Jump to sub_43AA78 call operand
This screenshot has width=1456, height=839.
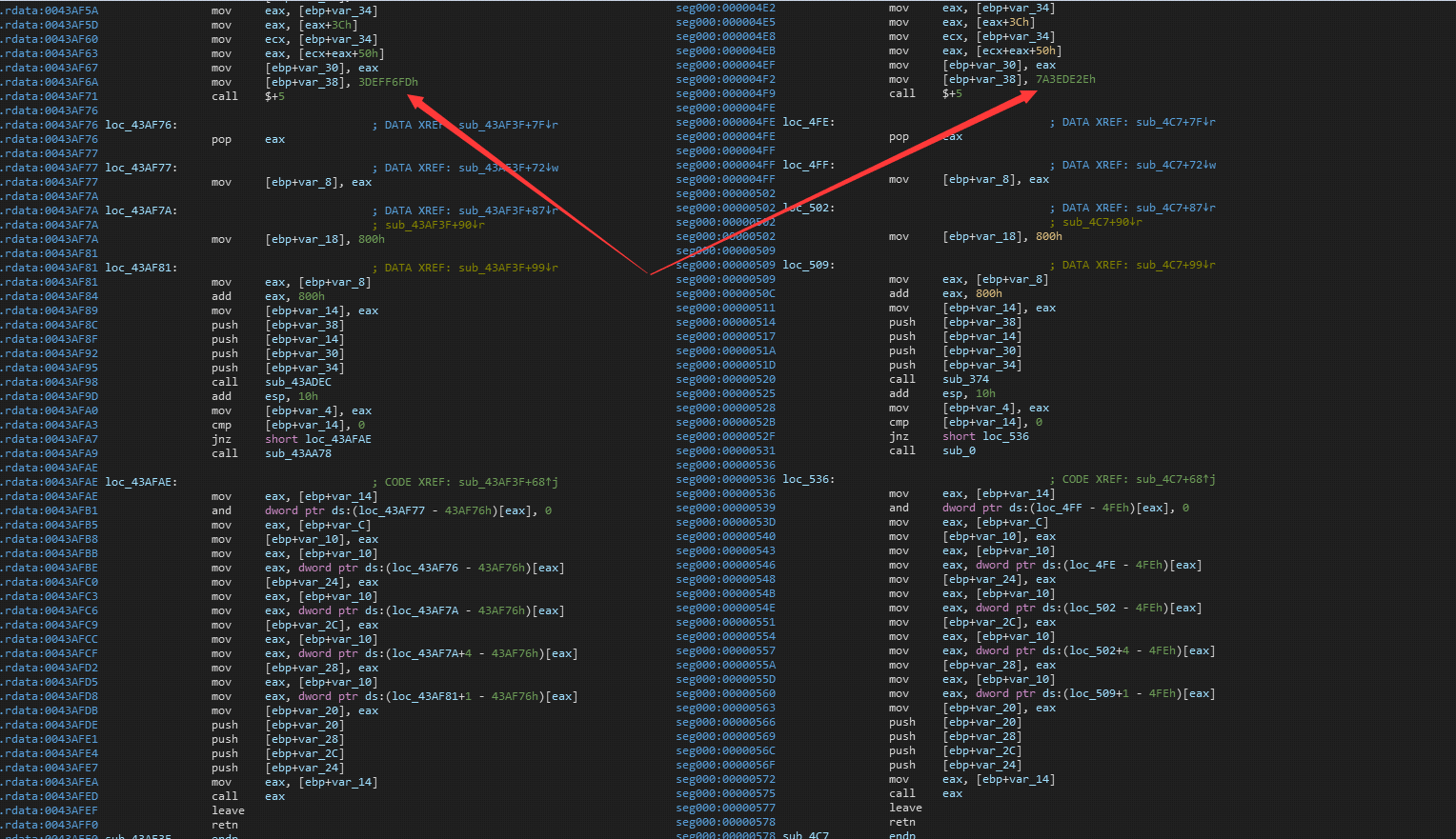(x=298, y=453)
